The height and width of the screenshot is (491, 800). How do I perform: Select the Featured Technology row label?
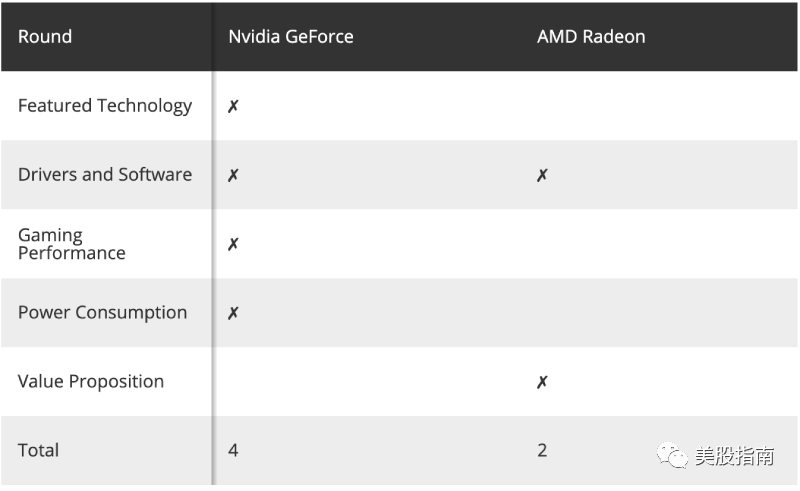click(105, 106)
